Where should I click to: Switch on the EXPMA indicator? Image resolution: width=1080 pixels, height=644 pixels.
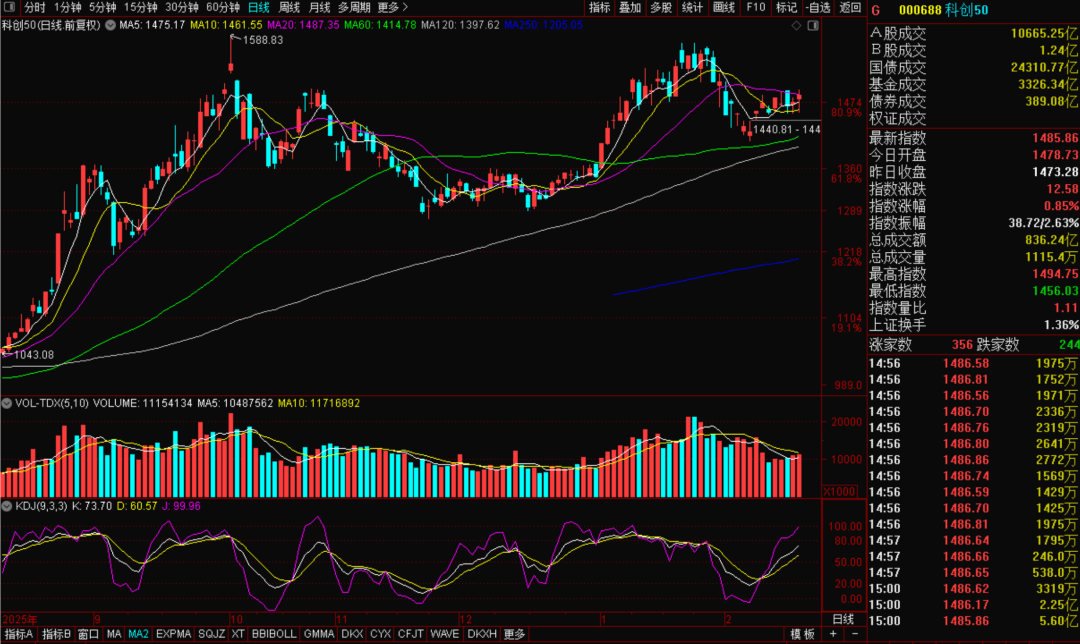pyautogui.click(x=174, y=634)
